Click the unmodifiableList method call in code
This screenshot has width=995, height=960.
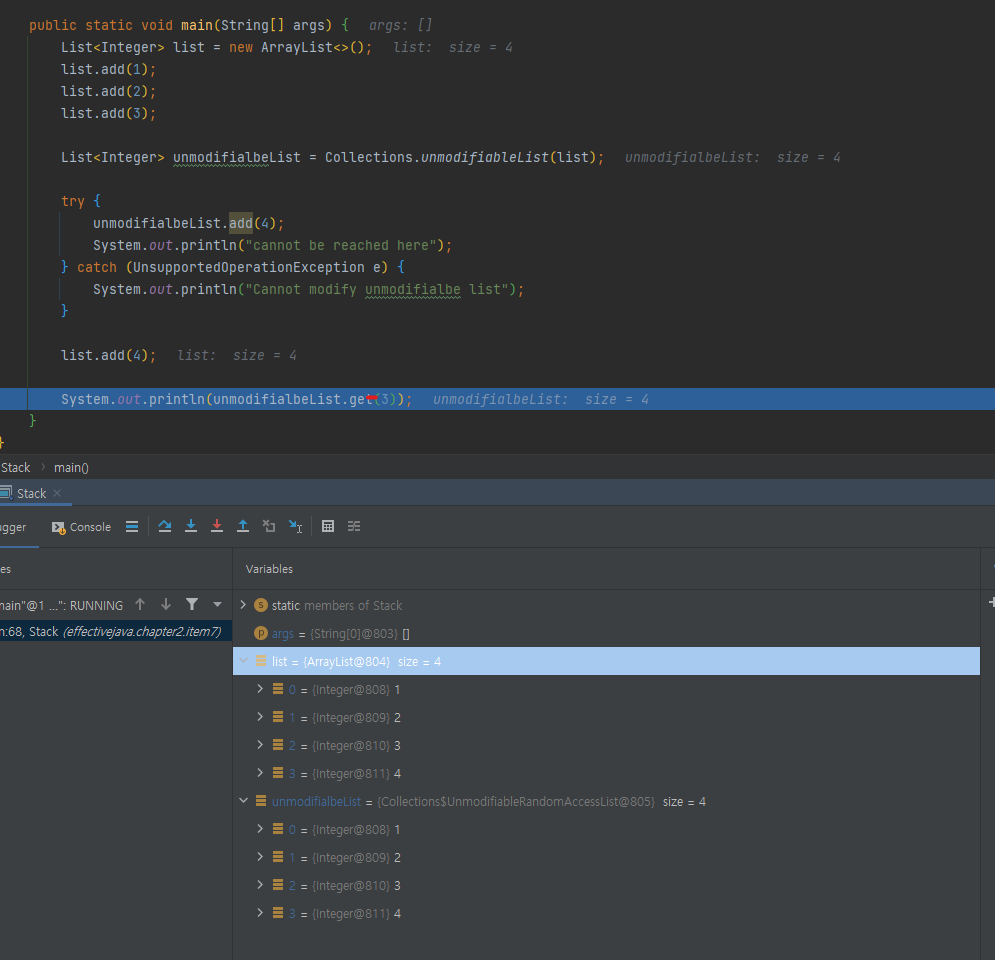click(485, 157)
